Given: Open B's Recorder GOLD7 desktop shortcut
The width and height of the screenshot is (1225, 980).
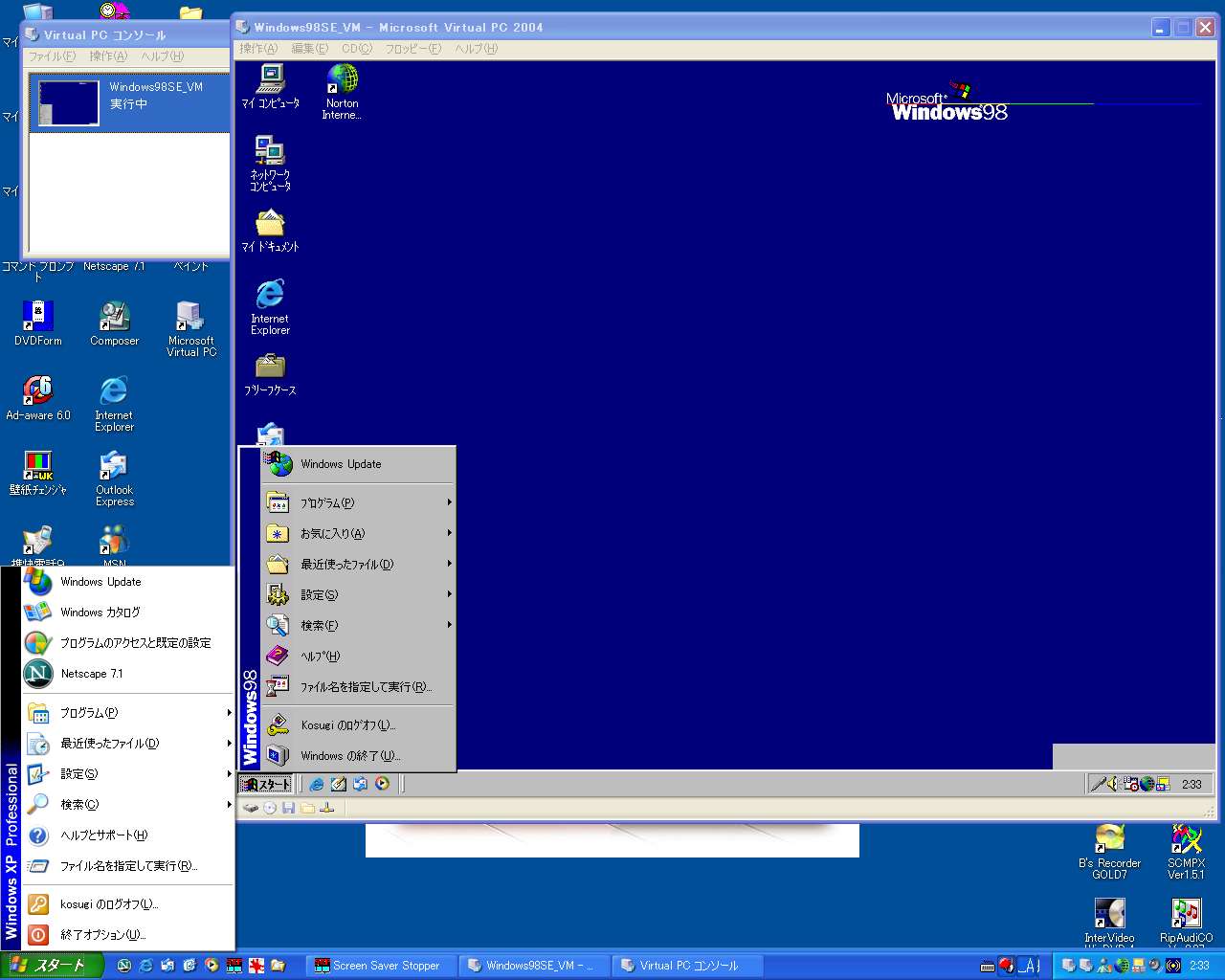Looking at the screenshot, I should coord(1109,852).
